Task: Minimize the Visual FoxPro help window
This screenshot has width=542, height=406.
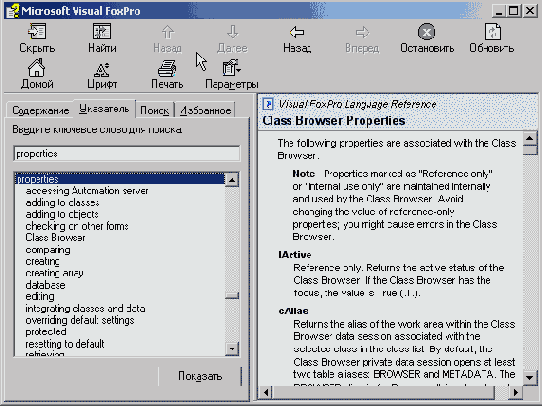Action: [x=499, y=11]
